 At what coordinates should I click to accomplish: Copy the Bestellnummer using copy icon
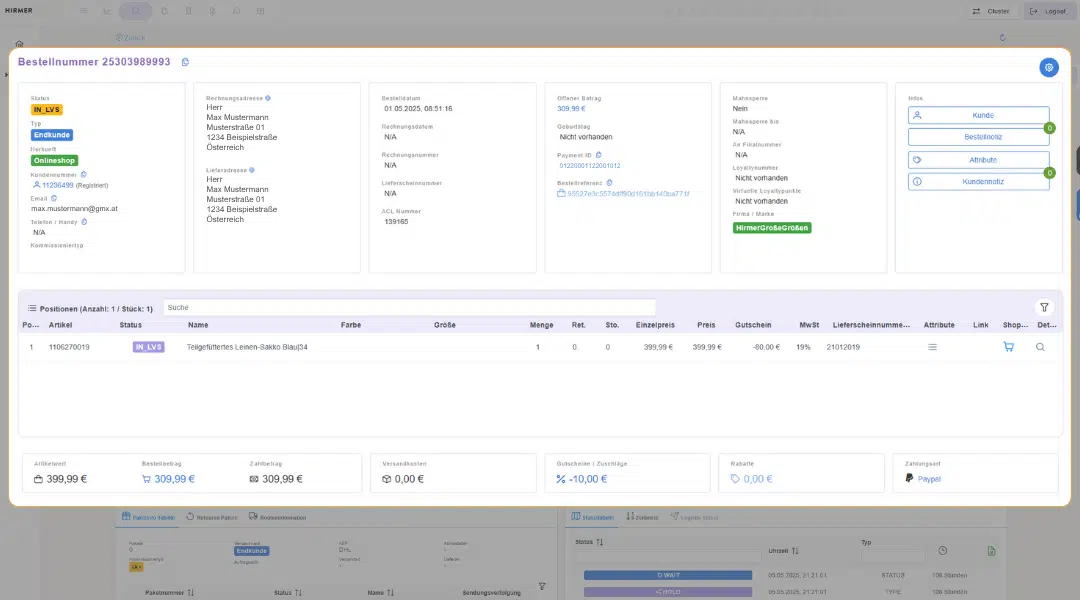[x=185, y=62]
